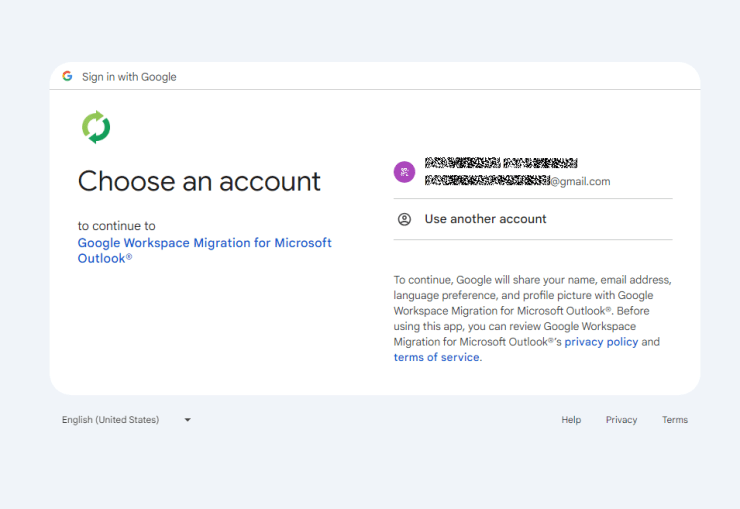740x509 pixels.
Task: Choose the listed gmail.com account
Action: pyautogui.click(x=533, y=172)
